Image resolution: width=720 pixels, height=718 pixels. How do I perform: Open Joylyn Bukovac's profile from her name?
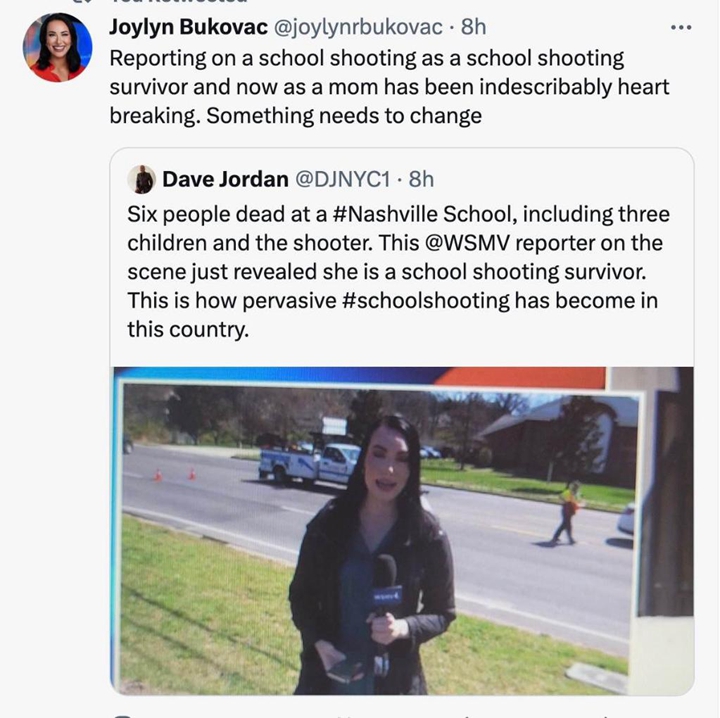[x=188, y=27]
